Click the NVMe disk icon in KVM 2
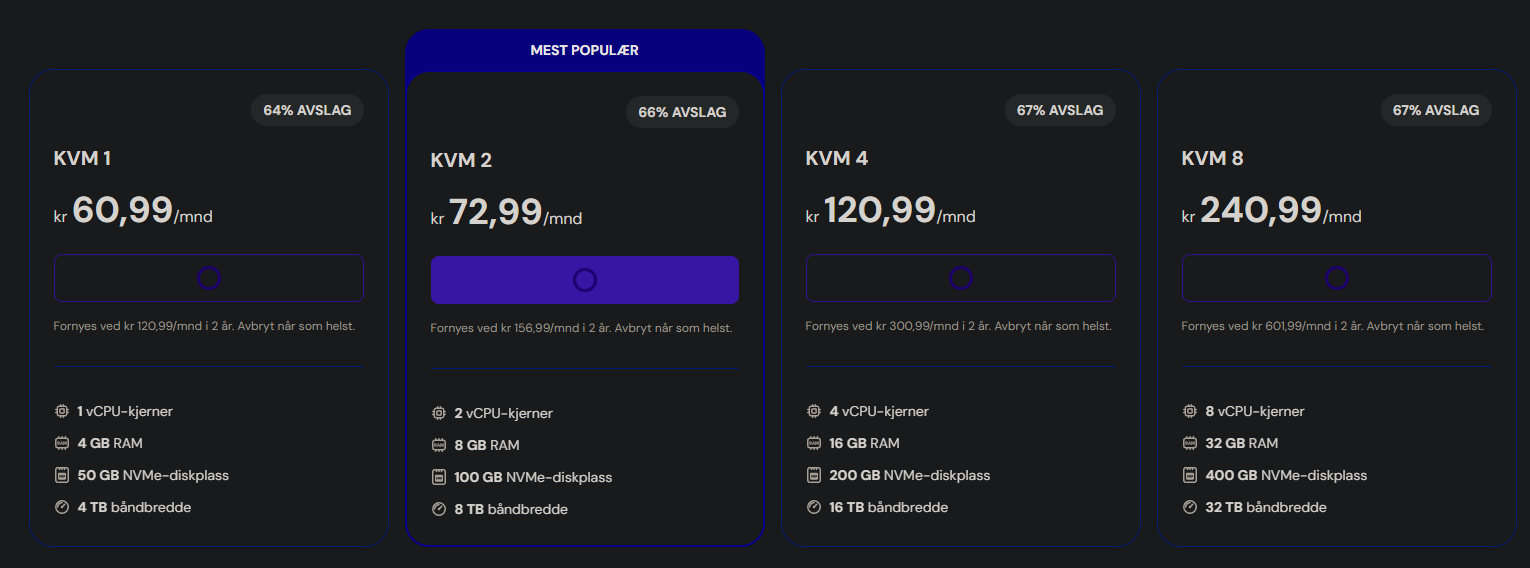1530x568 pixels. 438,477
